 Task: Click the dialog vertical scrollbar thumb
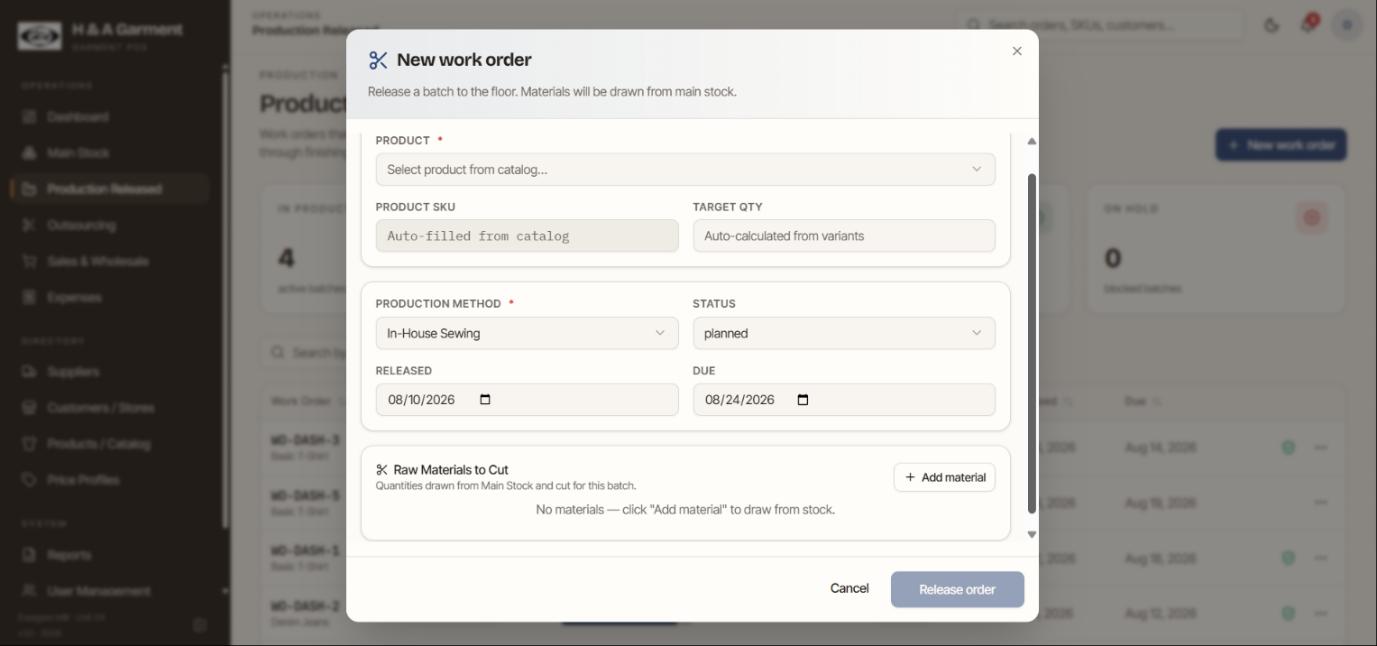click(x=1032, y=343)
